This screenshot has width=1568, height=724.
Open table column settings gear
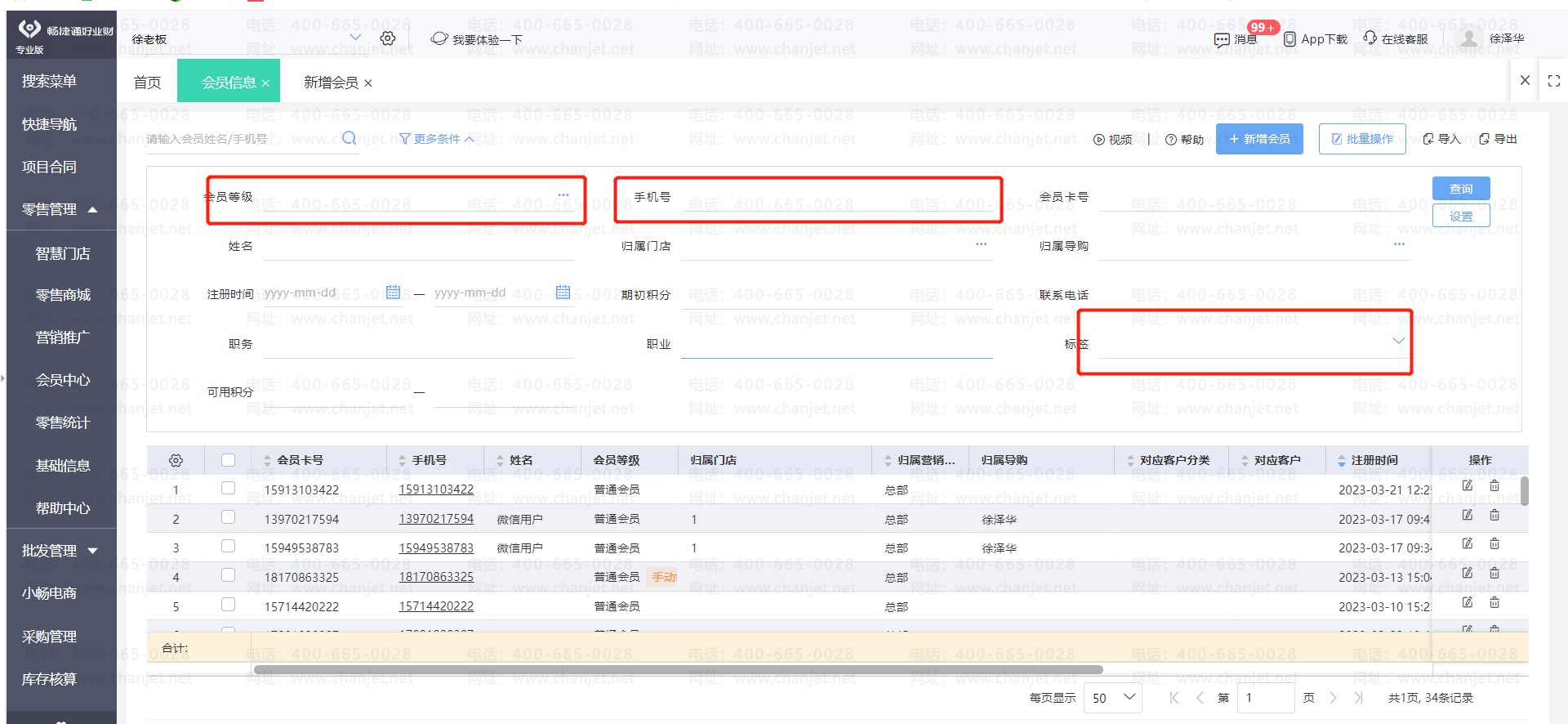pyautogui.click(x=176, y=460)
